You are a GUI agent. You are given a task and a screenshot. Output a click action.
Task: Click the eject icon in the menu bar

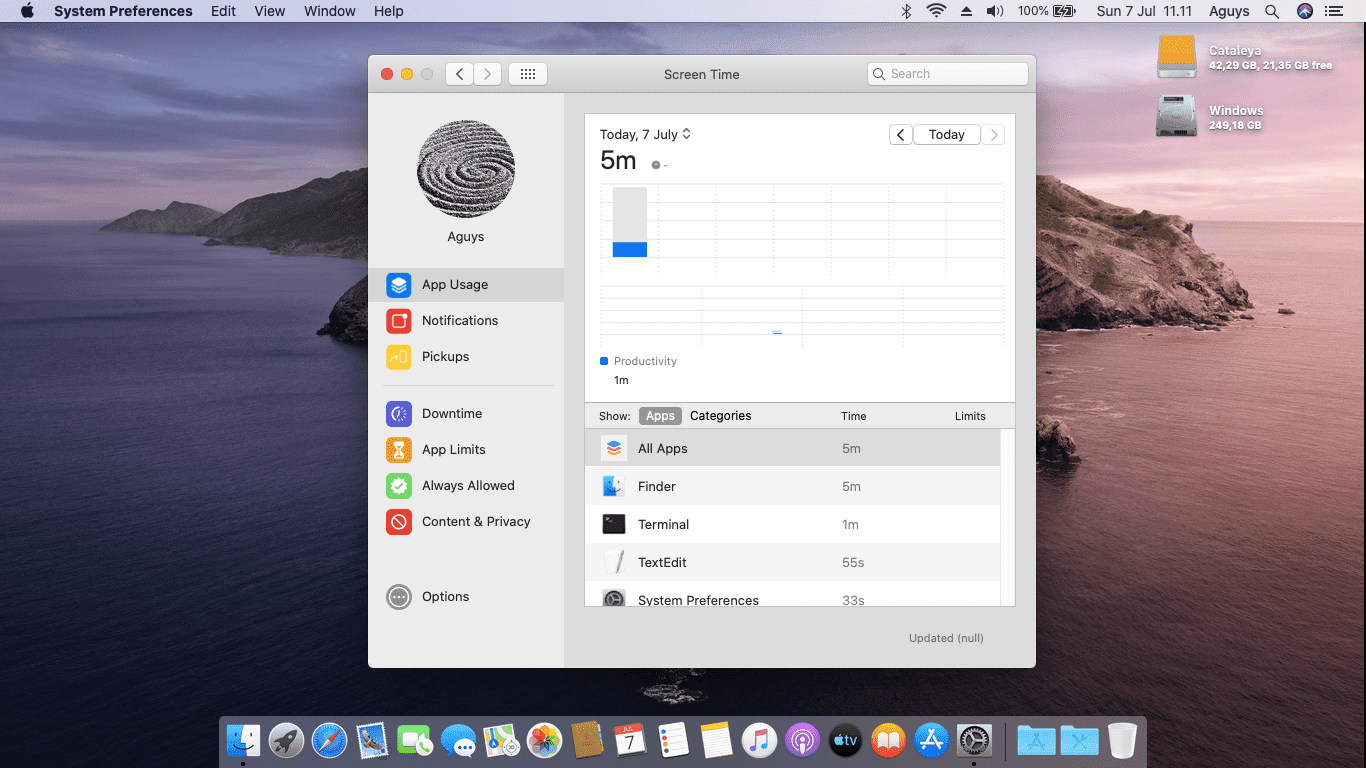coord(966,11)
